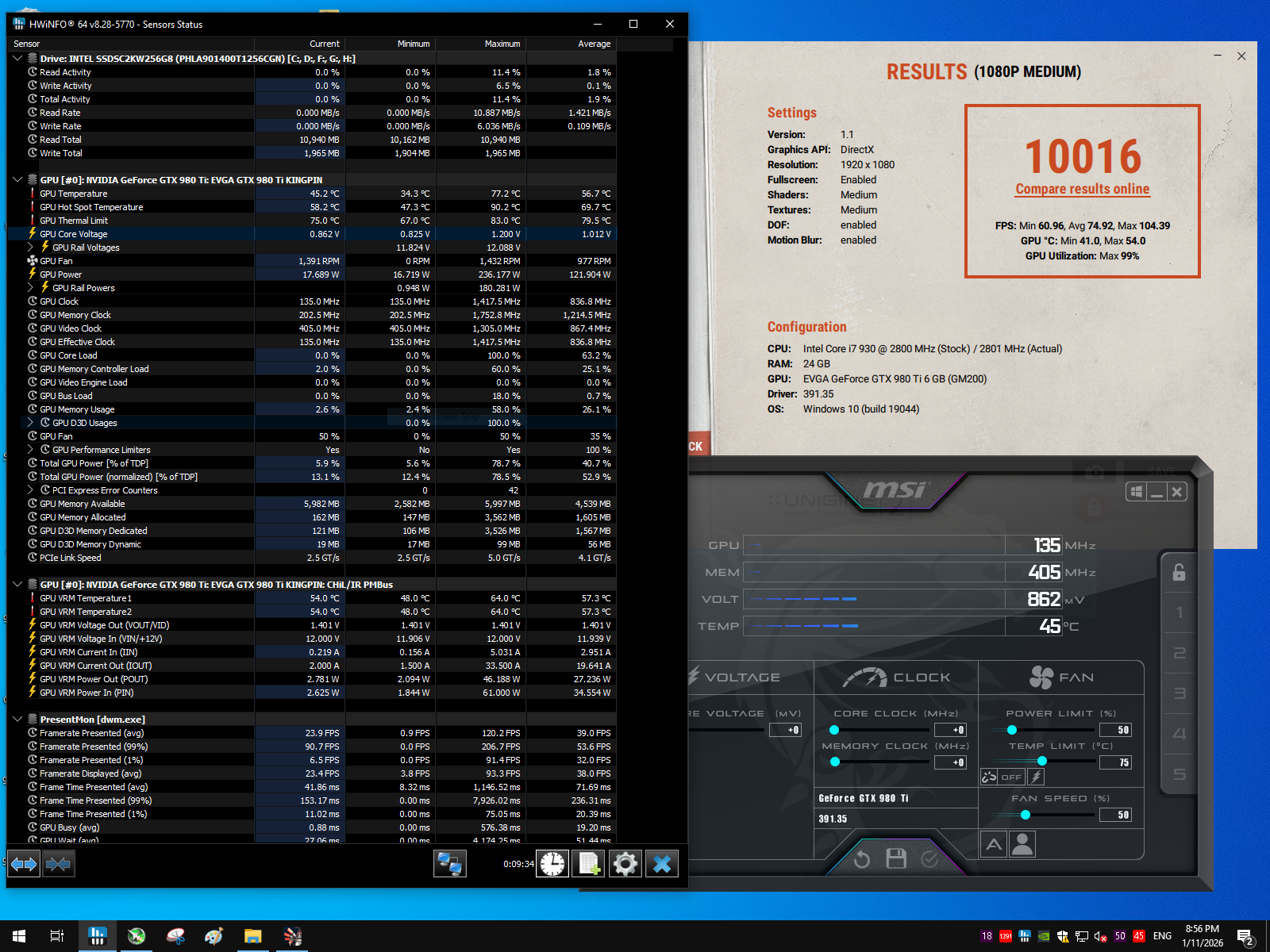Open Snipping Tool from taskbar
1270x952 pixels.
point(175,936)
